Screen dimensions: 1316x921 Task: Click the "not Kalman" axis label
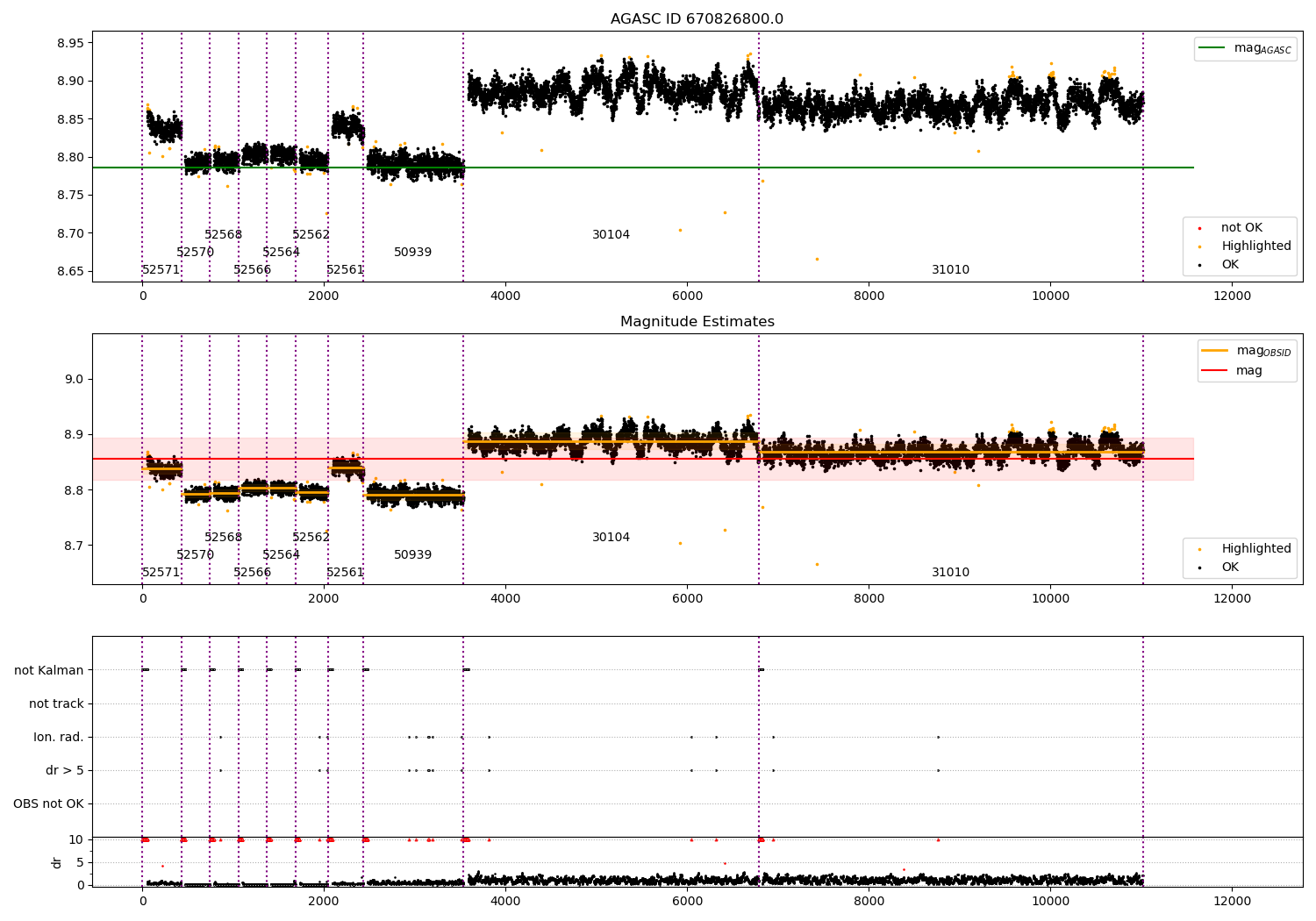click(49, 670)
